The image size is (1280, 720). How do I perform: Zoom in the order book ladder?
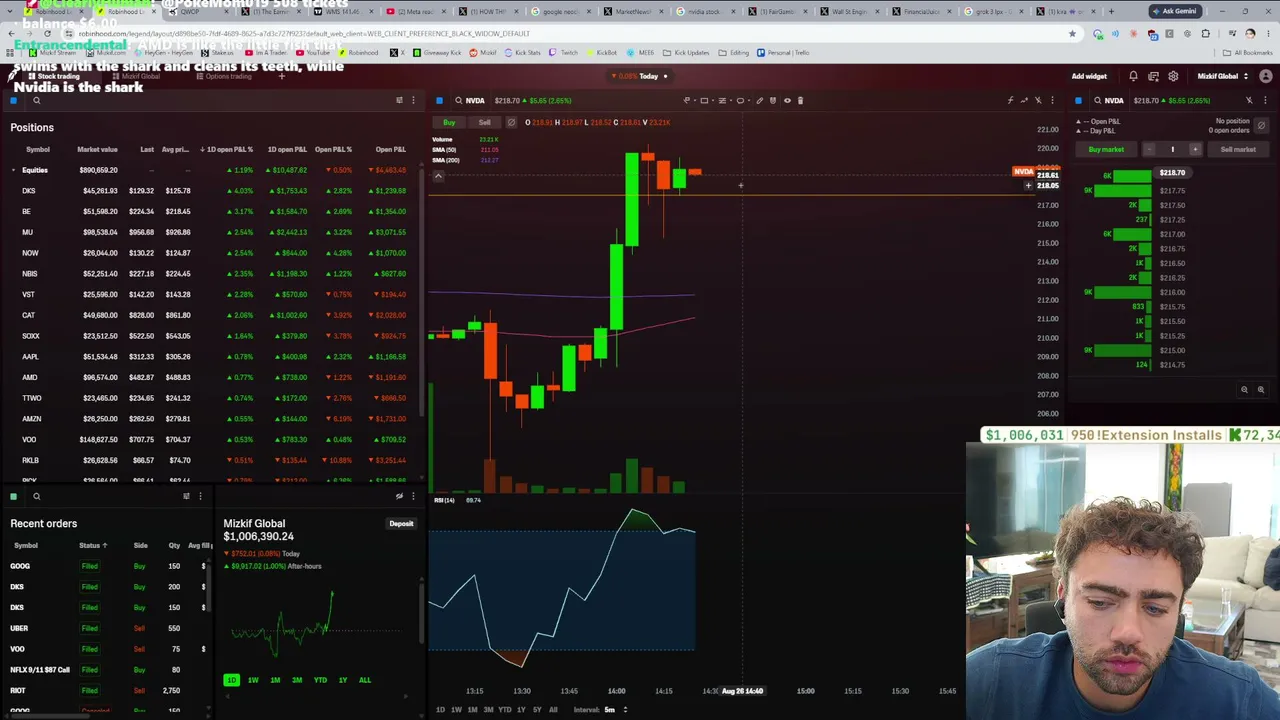pyautogui.click(x=1260, y=390)
